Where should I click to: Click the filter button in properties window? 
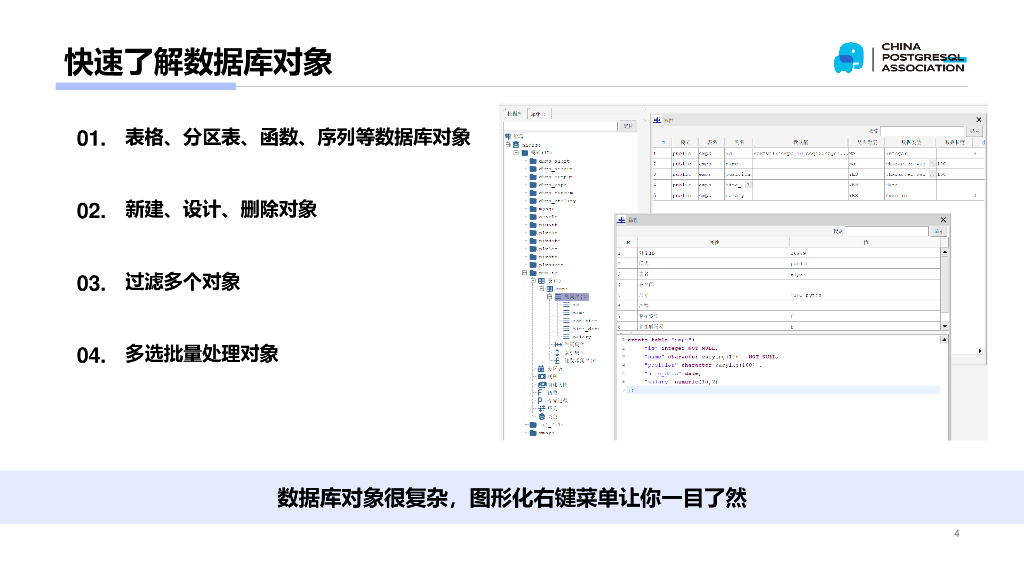[x=938, y=231]
